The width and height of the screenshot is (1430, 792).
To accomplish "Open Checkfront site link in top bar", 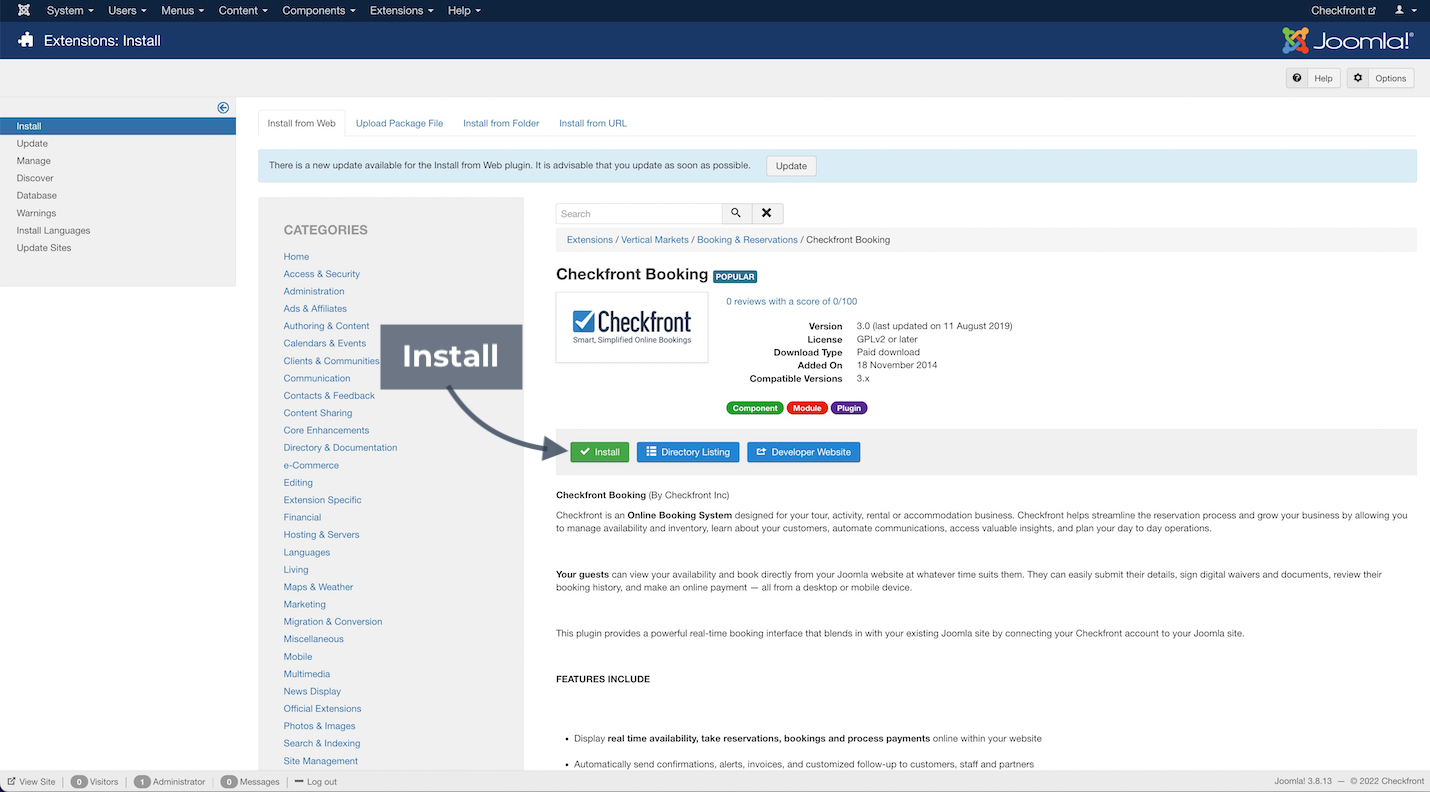I will click(x=1343, y=10).
